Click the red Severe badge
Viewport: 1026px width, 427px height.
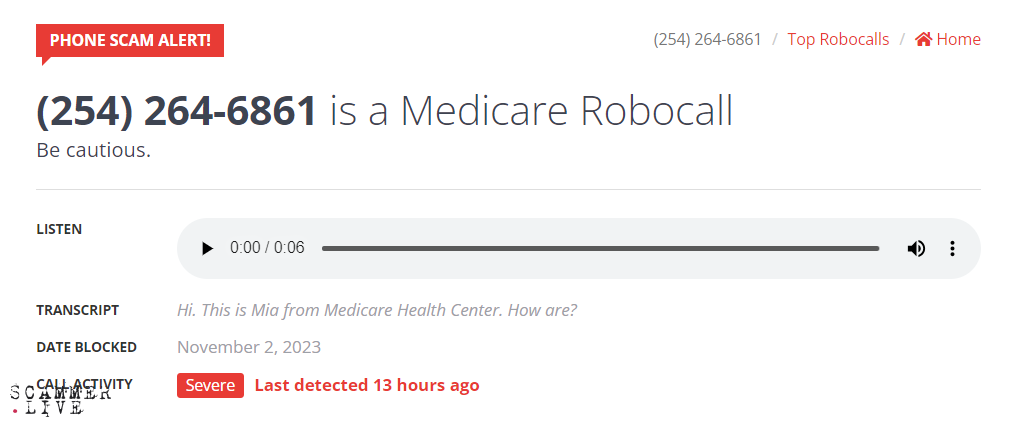210,385
